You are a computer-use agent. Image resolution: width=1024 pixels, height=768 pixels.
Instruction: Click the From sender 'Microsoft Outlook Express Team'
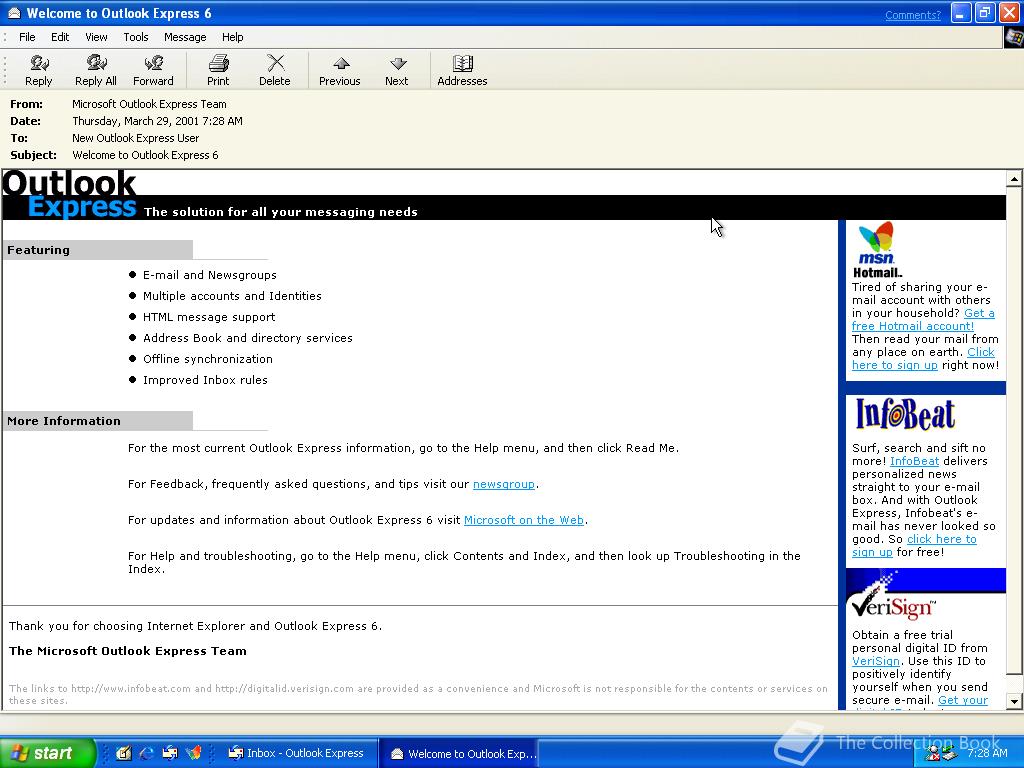click(149, 104)
